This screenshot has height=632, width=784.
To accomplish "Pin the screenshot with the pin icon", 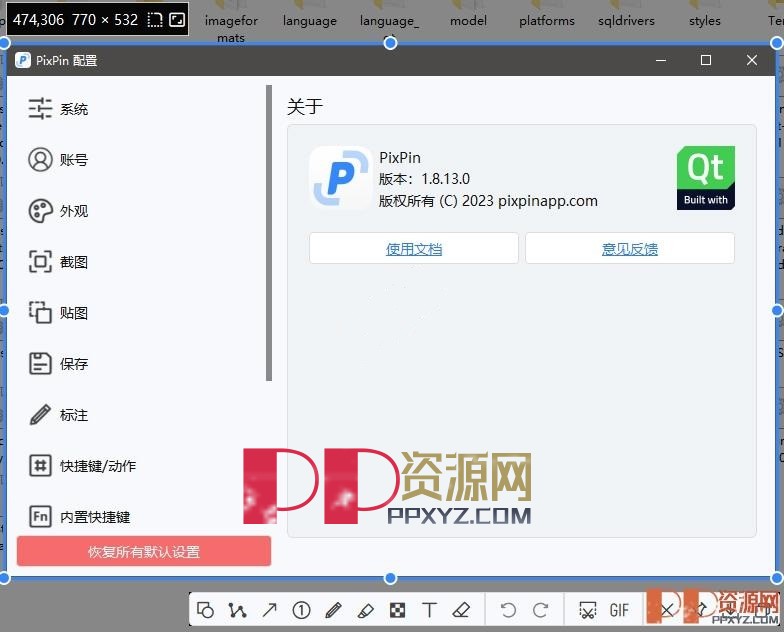I will click(x=702, y=610).
